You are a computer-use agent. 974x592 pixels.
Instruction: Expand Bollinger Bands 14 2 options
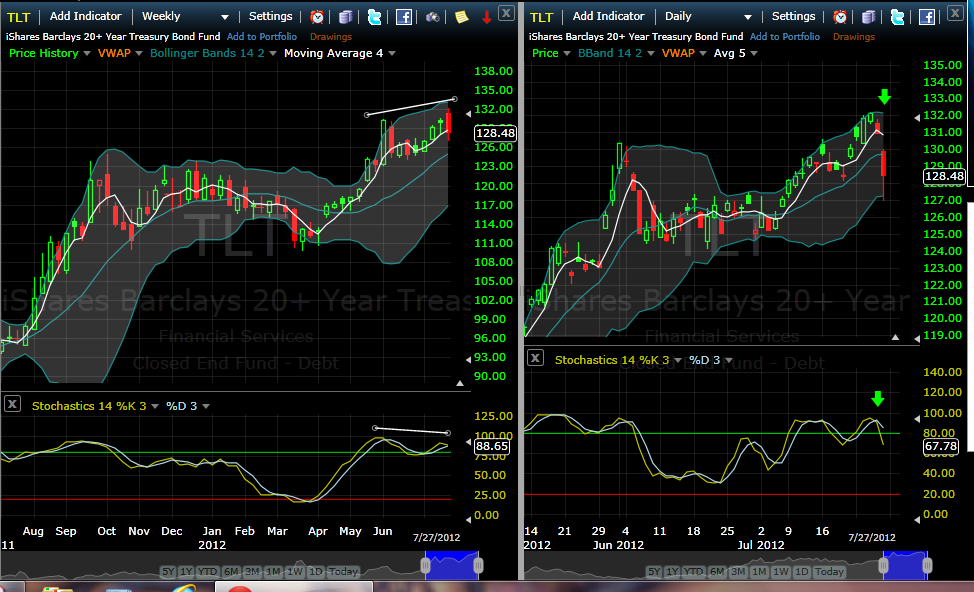(273, 53)
